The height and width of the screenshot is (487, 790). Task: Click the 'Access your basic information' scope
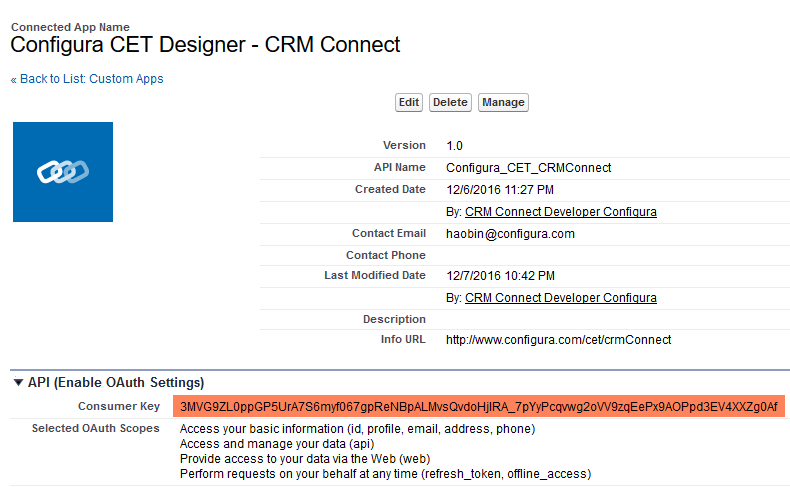click(357, 429)
